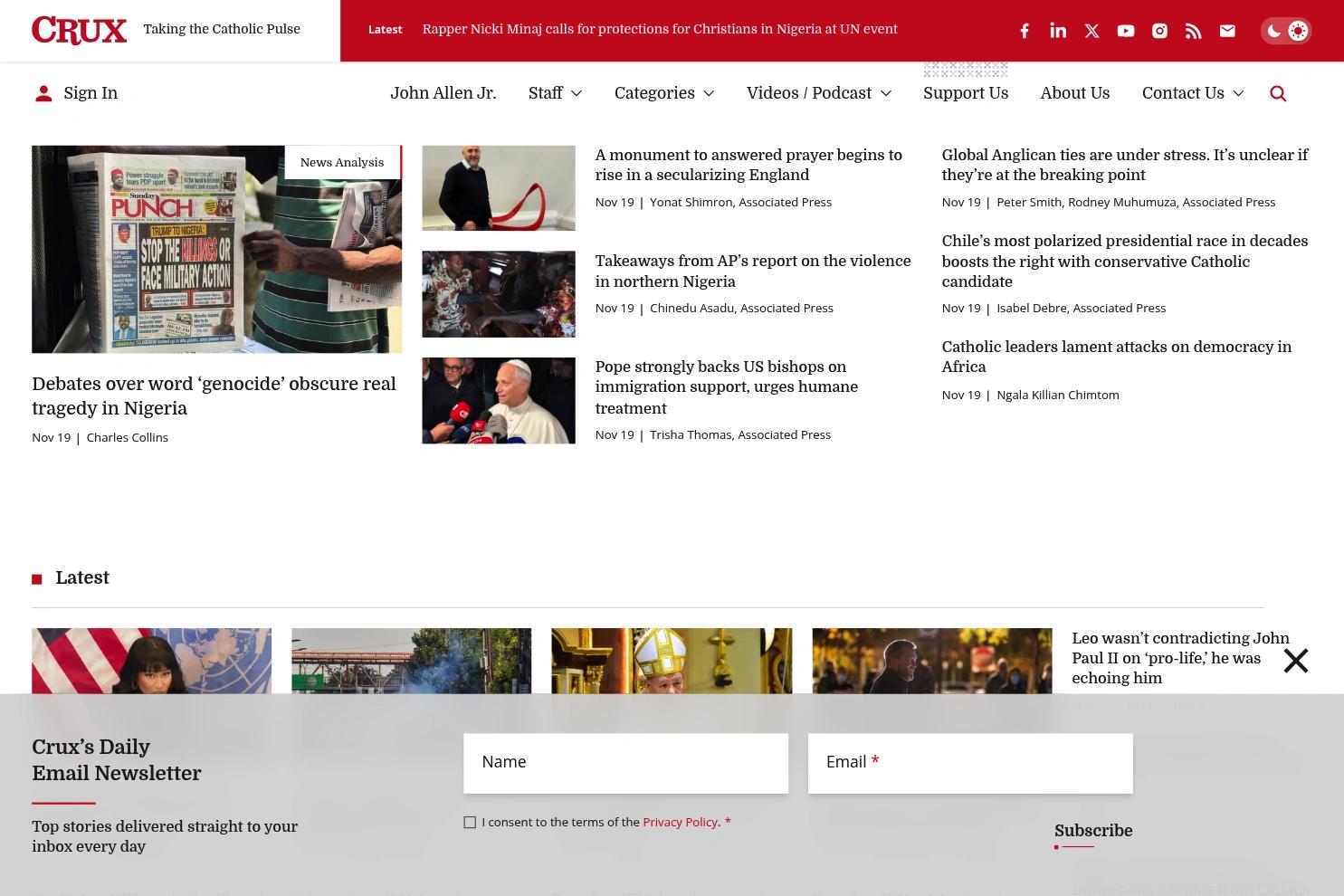This screenshot has width=1344, height=896.
Task: Open Chile's presidential race article
Action: 1125,262
